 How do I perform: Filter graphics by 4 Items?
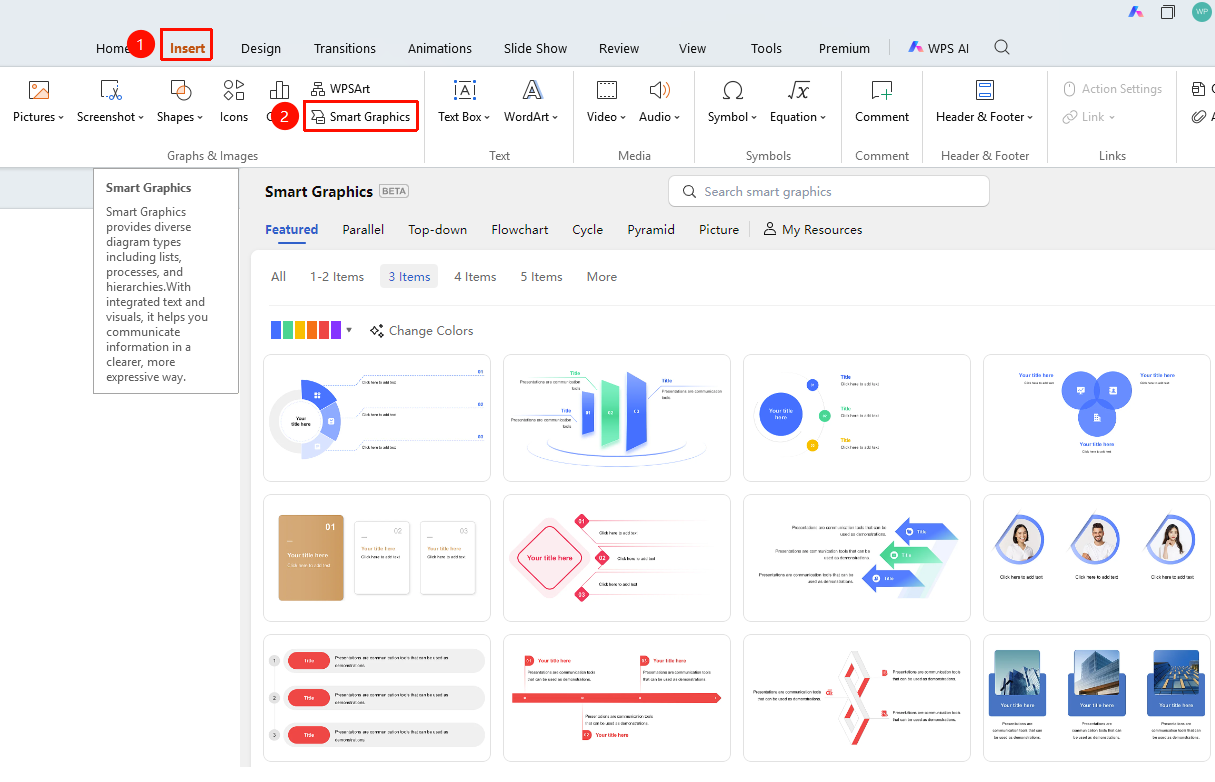tap(475, 277)
